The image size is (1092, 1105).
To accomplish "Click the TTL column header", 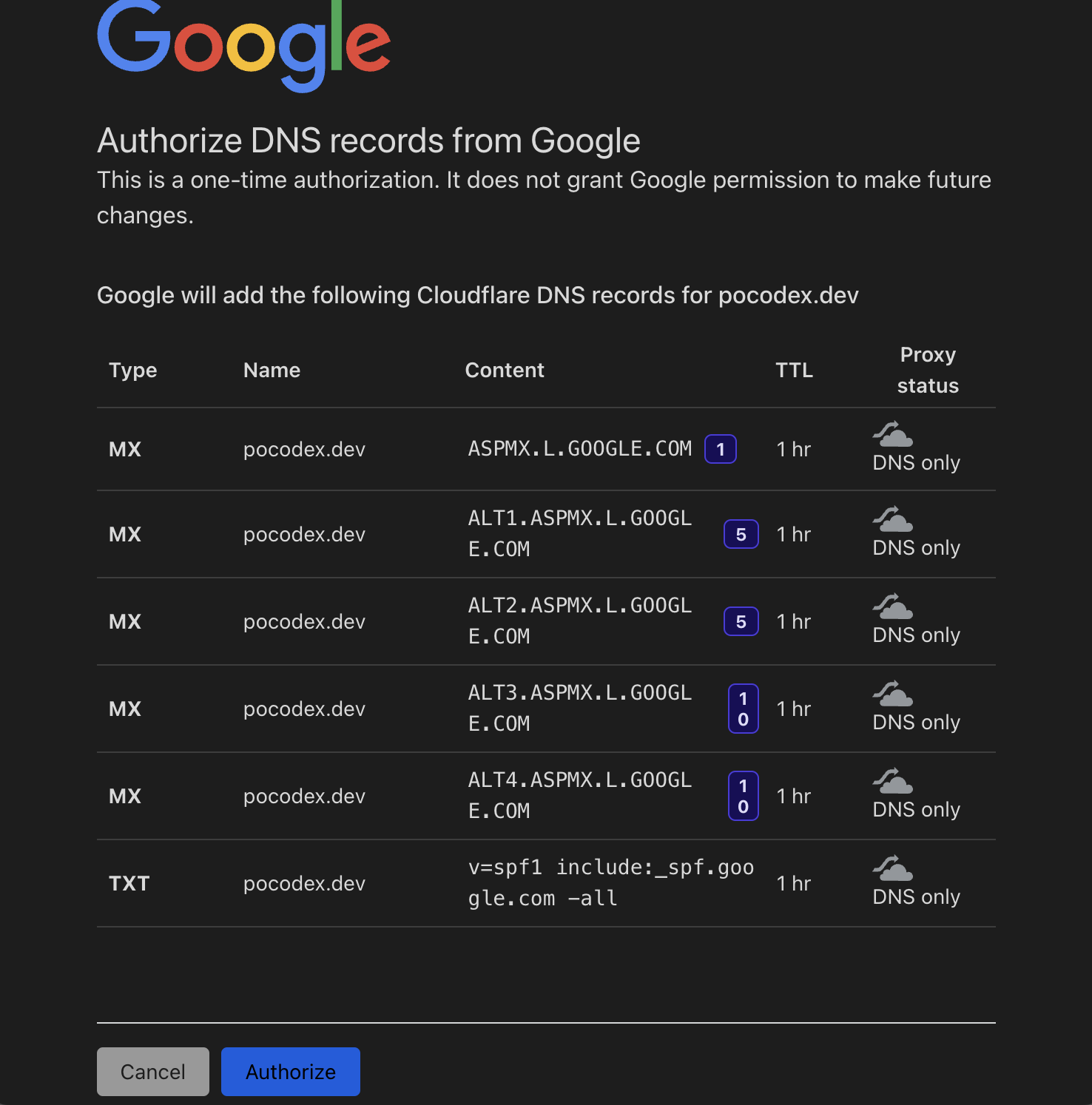I will (x=794, y=370).
